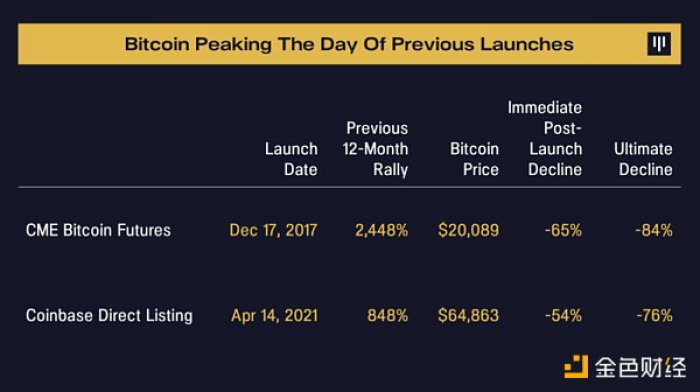Click the $20,089 price cell
This screenshot has height=392, width=700.
pyautogui.click(x=468, y=230)
